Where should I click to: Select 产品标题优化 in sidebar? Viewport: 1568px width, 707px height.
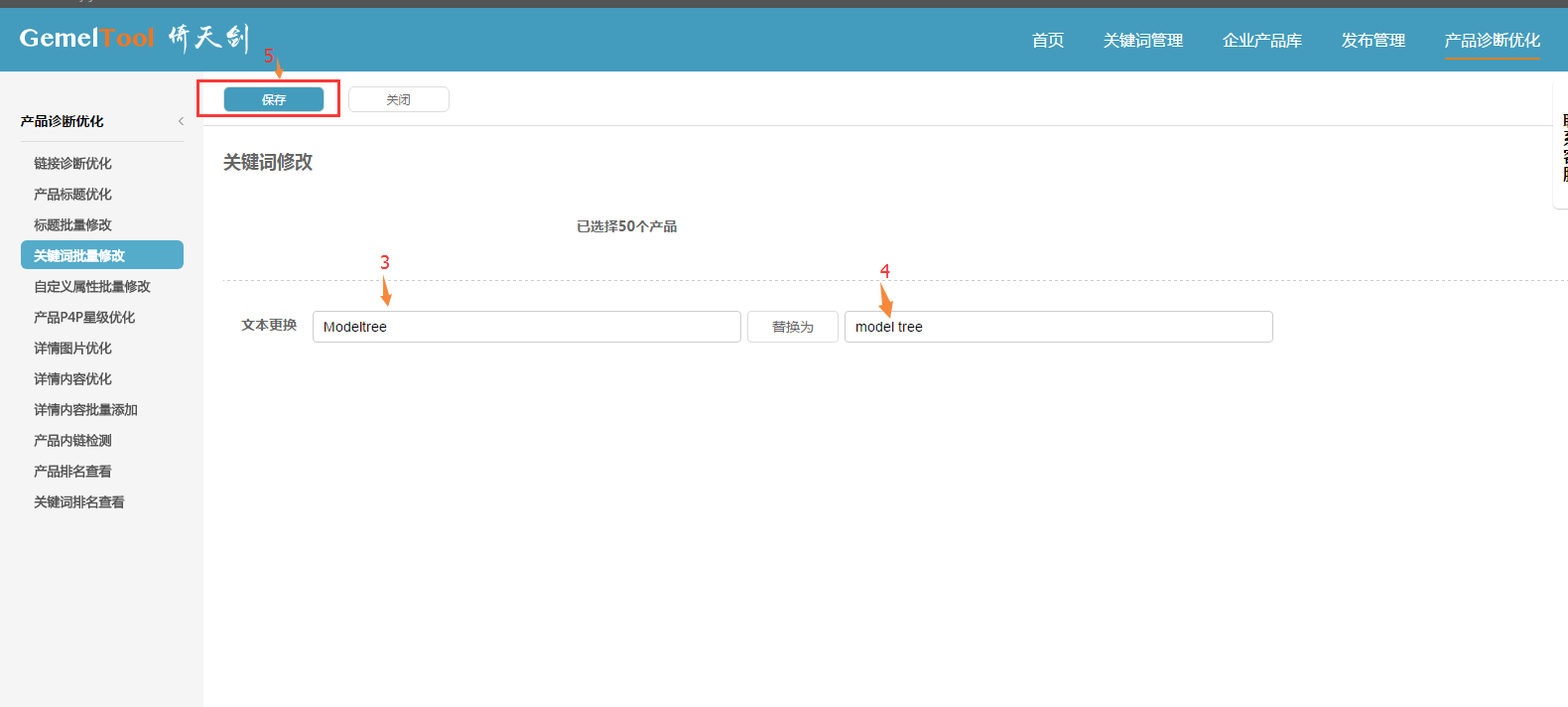[72, 194]
